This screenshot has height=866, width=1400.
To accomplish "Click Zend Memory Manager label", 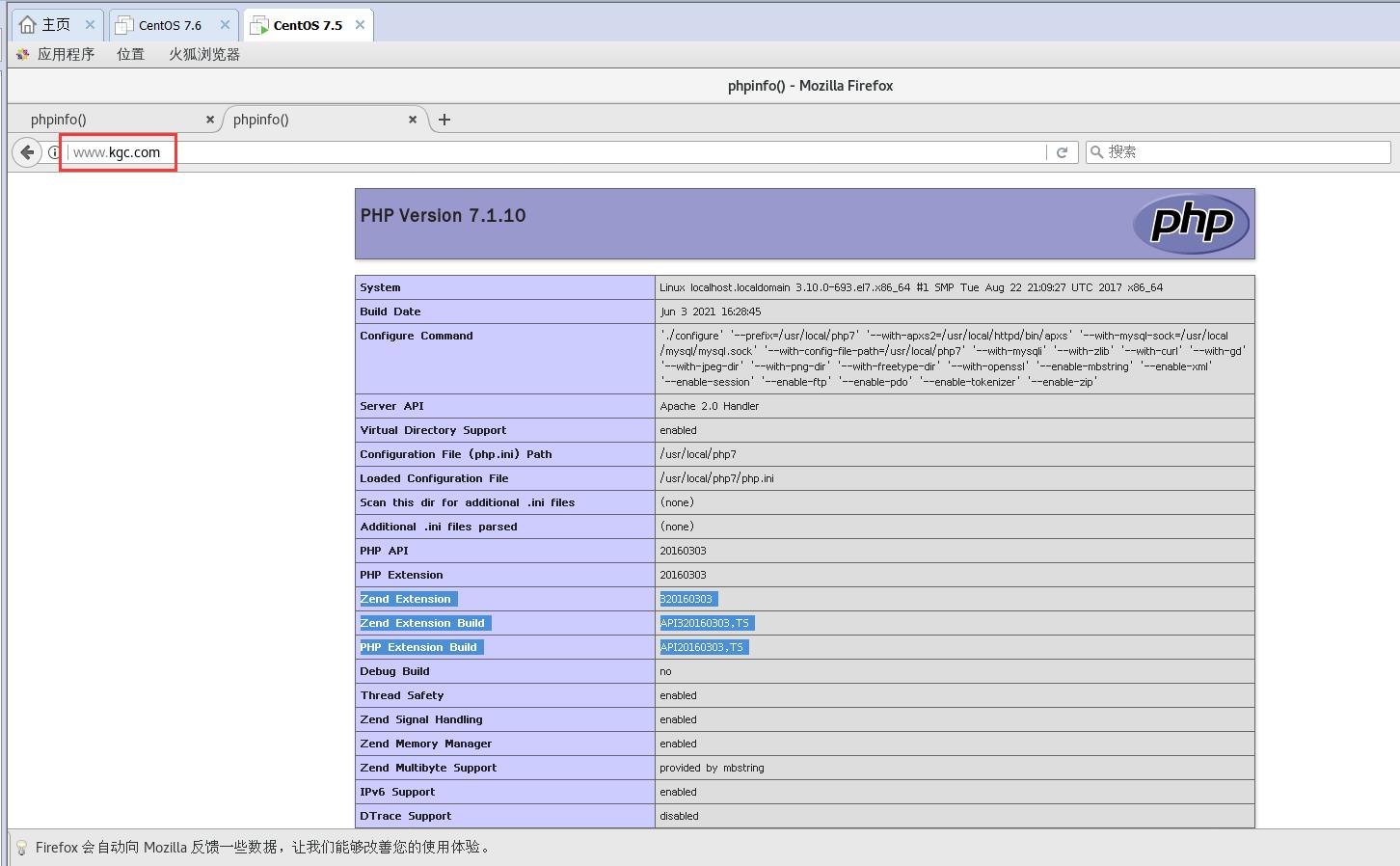I will tap(426, 744).
